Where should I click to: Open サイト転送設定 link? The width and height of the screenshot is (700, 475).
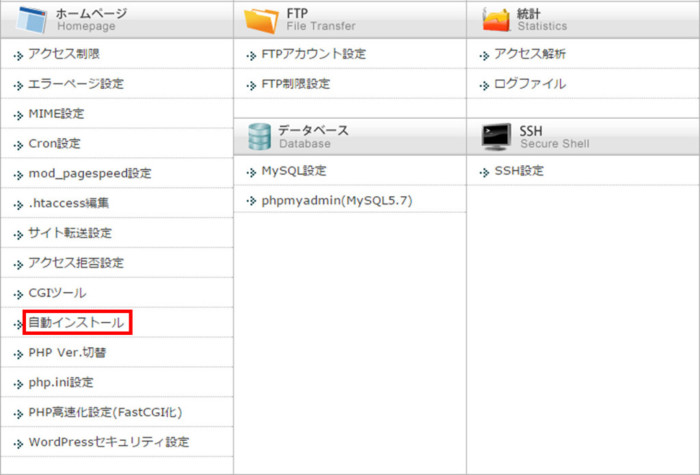pyautogui.click(x=70, y=233)
